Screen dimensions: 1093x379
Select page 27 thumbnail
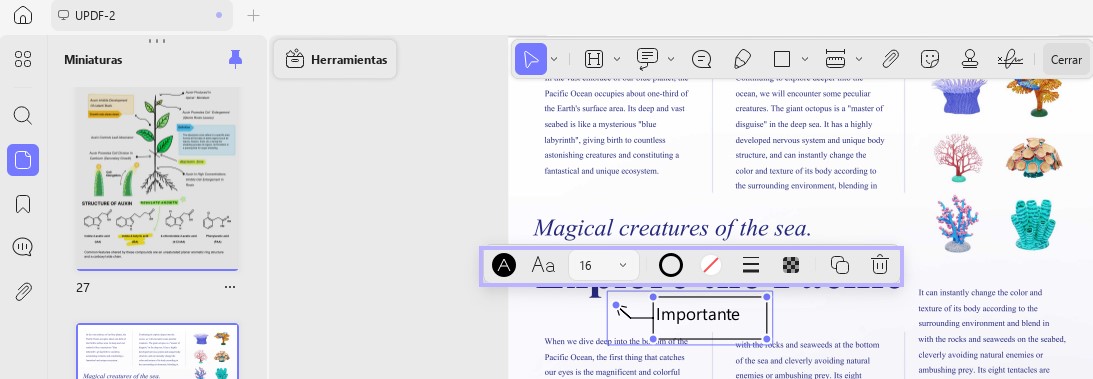(157, 178)
